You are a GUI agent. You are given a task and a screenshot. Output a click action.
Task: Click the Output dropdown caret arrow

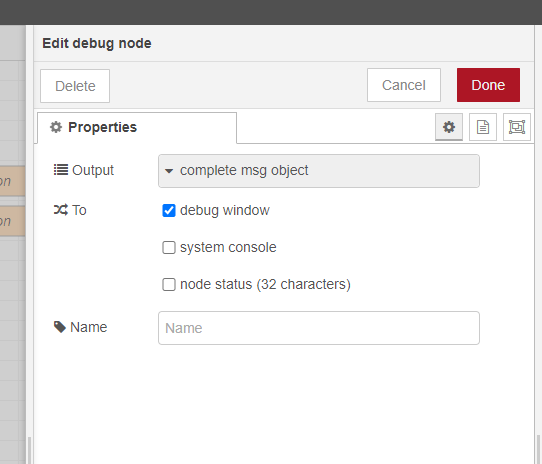click(169, 171)
